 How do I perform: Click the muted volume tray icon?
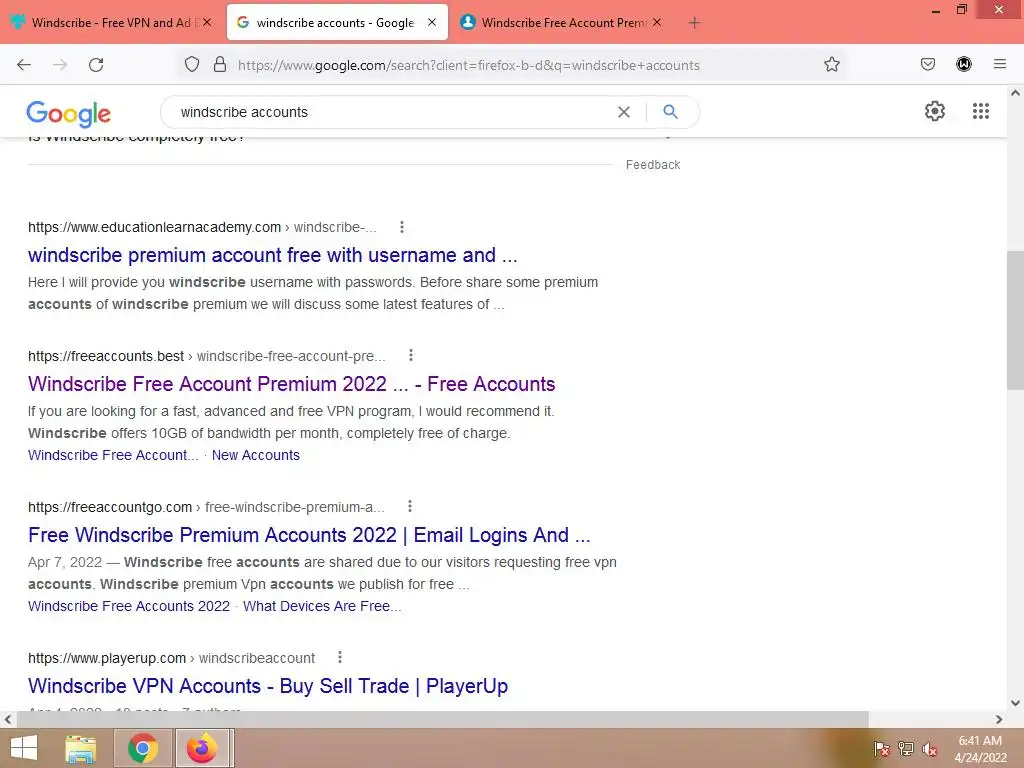[x=930, y=749]
